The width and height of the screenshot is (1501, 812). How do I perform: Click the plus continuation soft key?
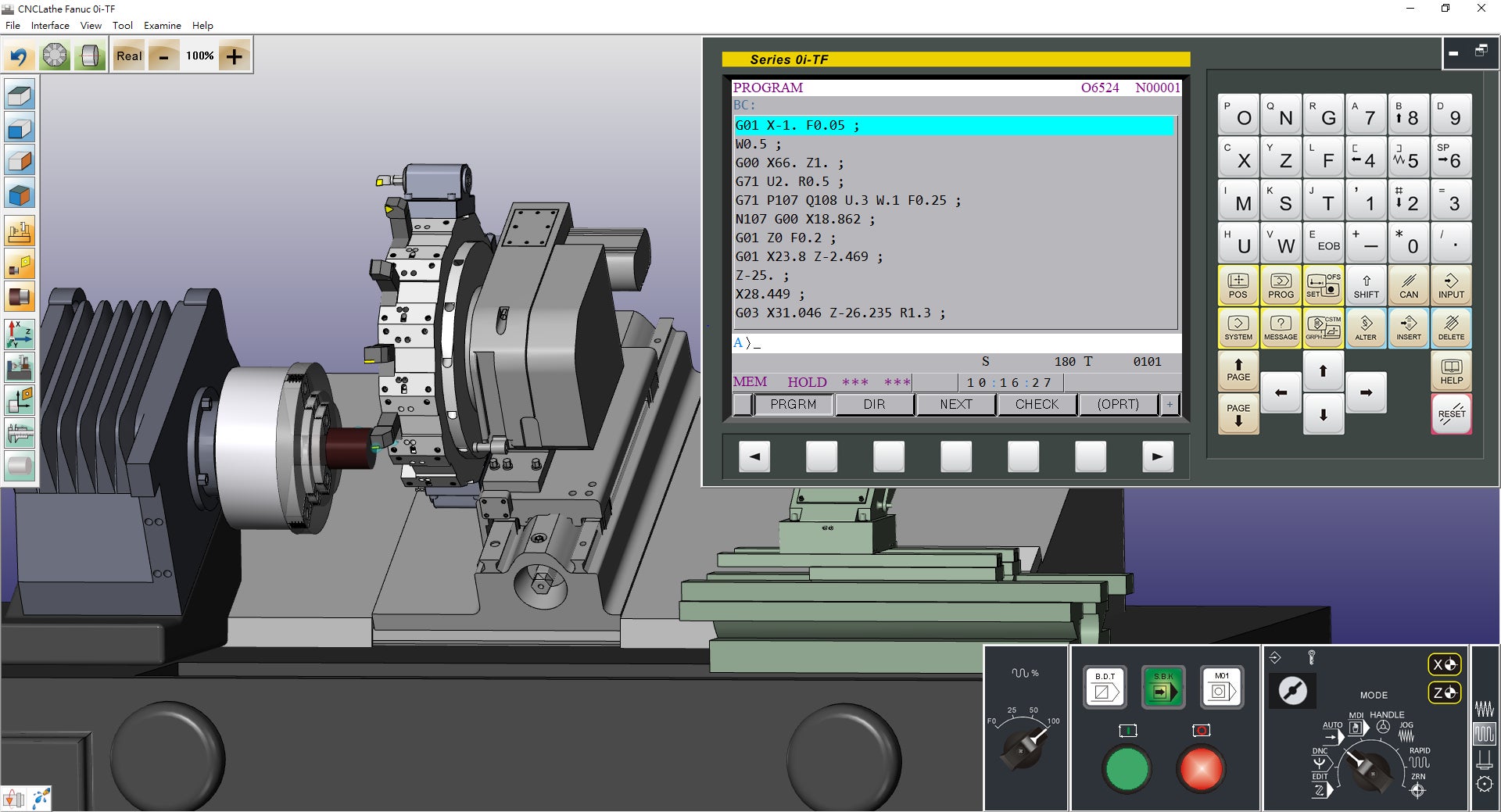(1170, 404)
